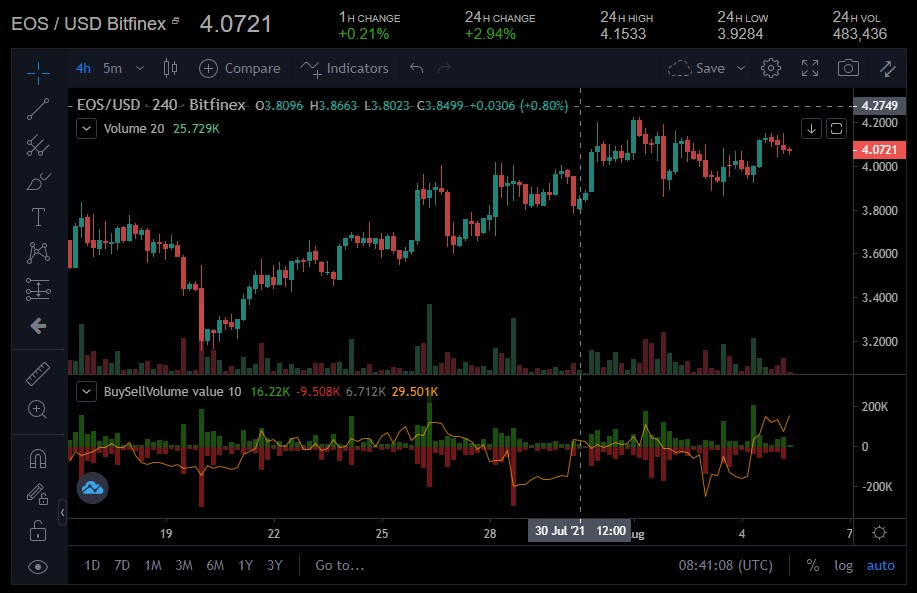Click the EOS/USD 240 Bitfinex chart legend
917x593 pixels.
(x=161, y=105)
